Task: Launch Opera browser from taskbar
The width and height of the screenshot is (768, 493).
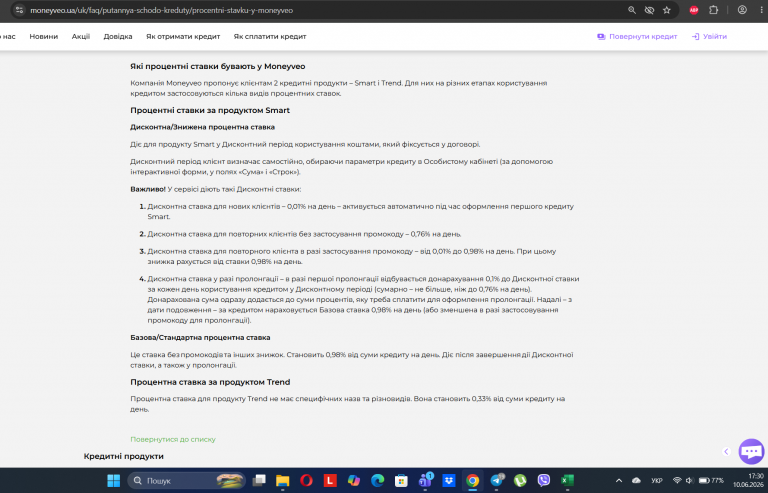Action: (x=306, y=481)
